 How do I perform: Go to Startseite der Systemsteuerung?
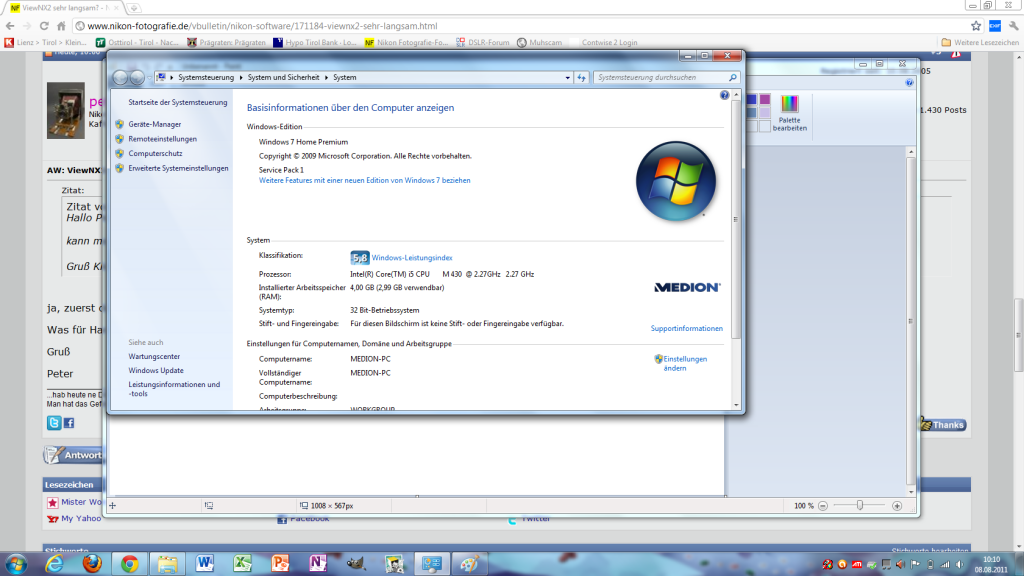click(x=178, y=103)
